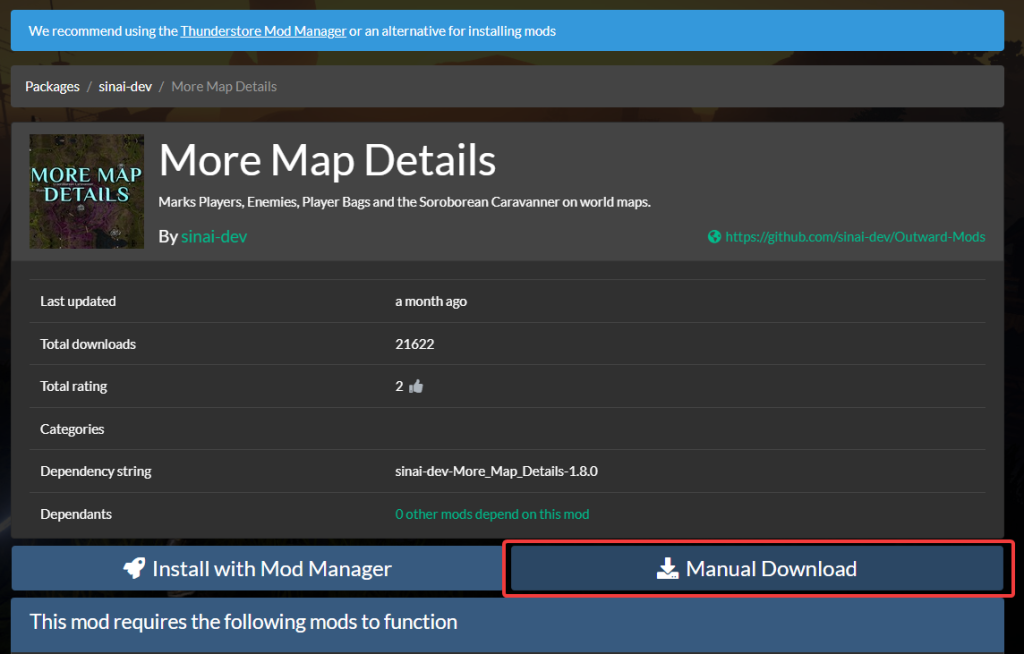Click the Last updated label
The width and height of the screenshot is (1024, 654).
pos(78,301)
